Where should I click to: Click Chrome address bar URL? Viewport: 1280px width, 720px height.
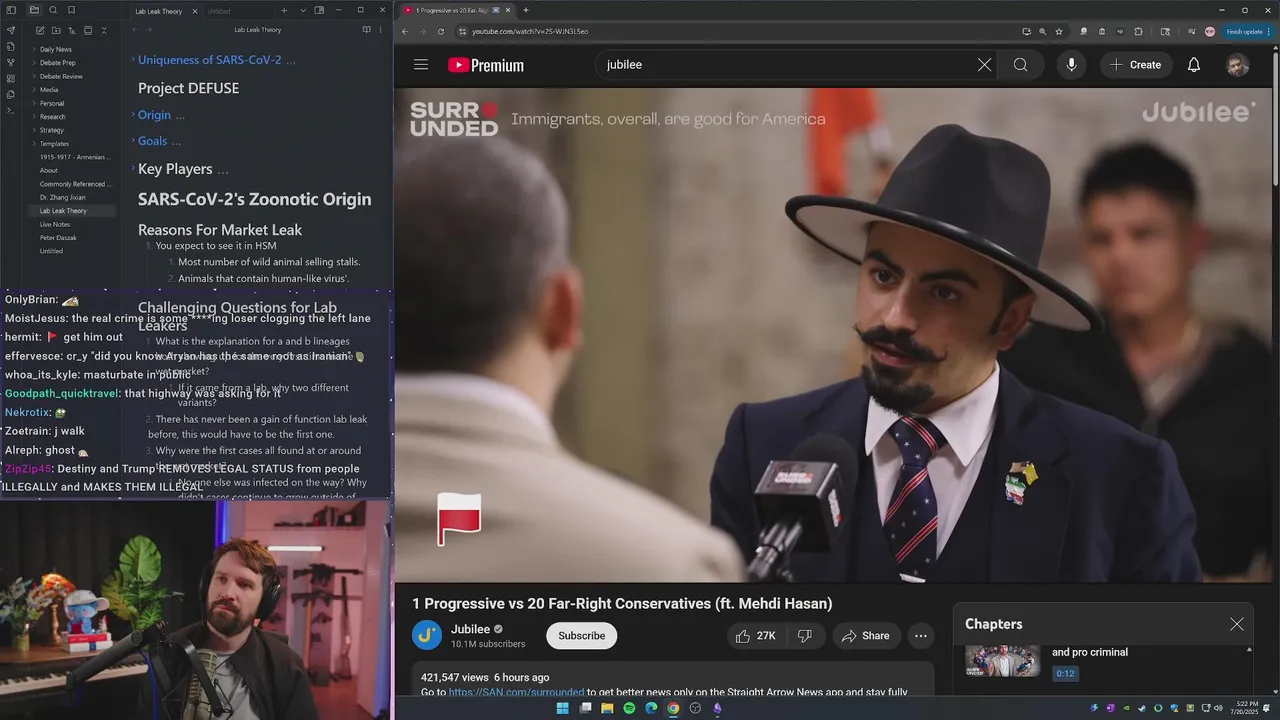click(530, 31)
